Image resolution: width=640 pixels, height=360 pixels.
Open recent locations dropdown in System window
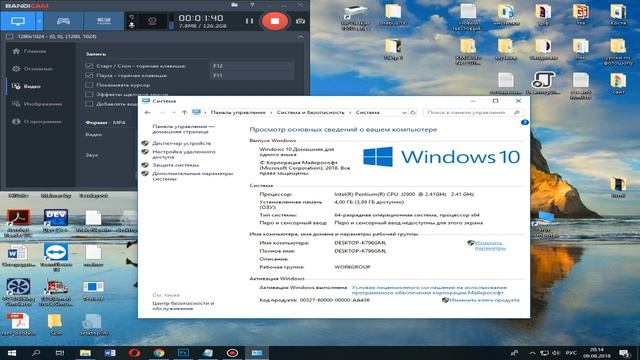point(174,113)
